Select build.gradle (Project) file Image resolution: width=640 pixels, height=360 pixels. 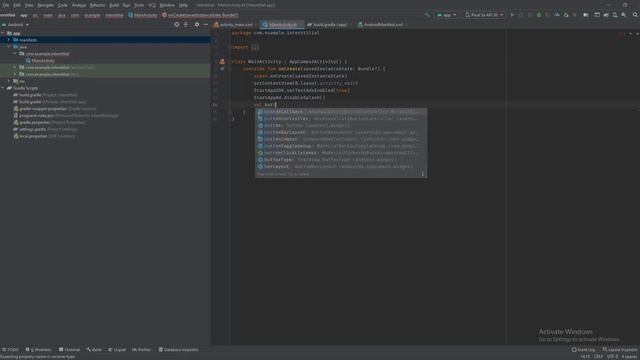(45, 95)
